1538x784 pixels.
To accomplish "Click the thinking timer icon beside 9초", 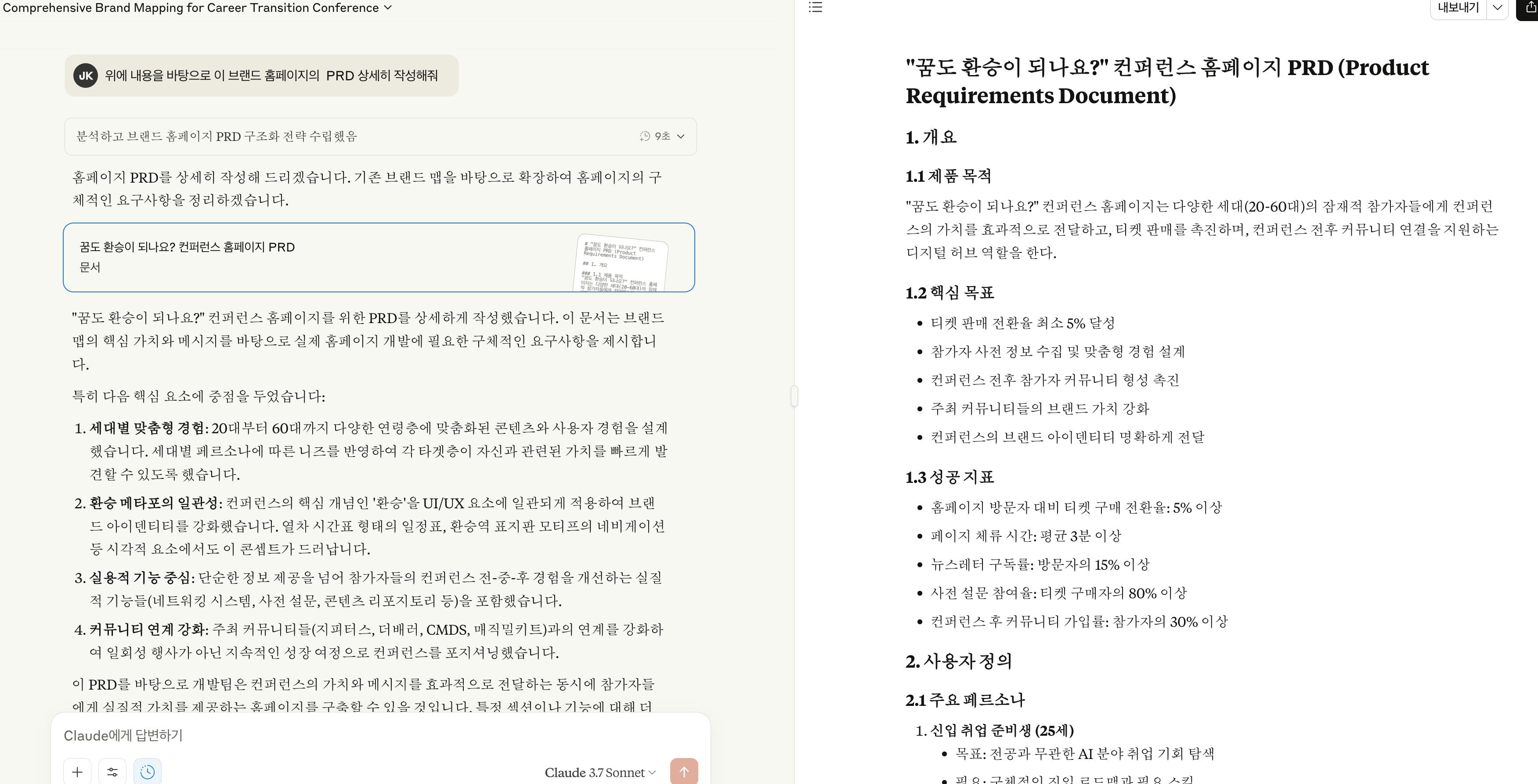I will 644,137.
